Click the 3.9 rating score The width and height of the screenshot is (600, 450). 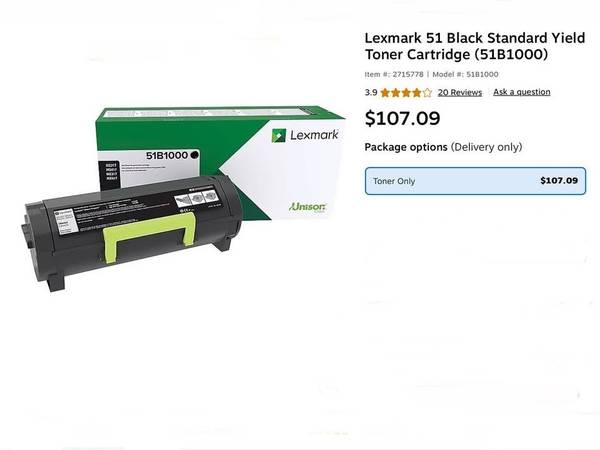[371, 92]
